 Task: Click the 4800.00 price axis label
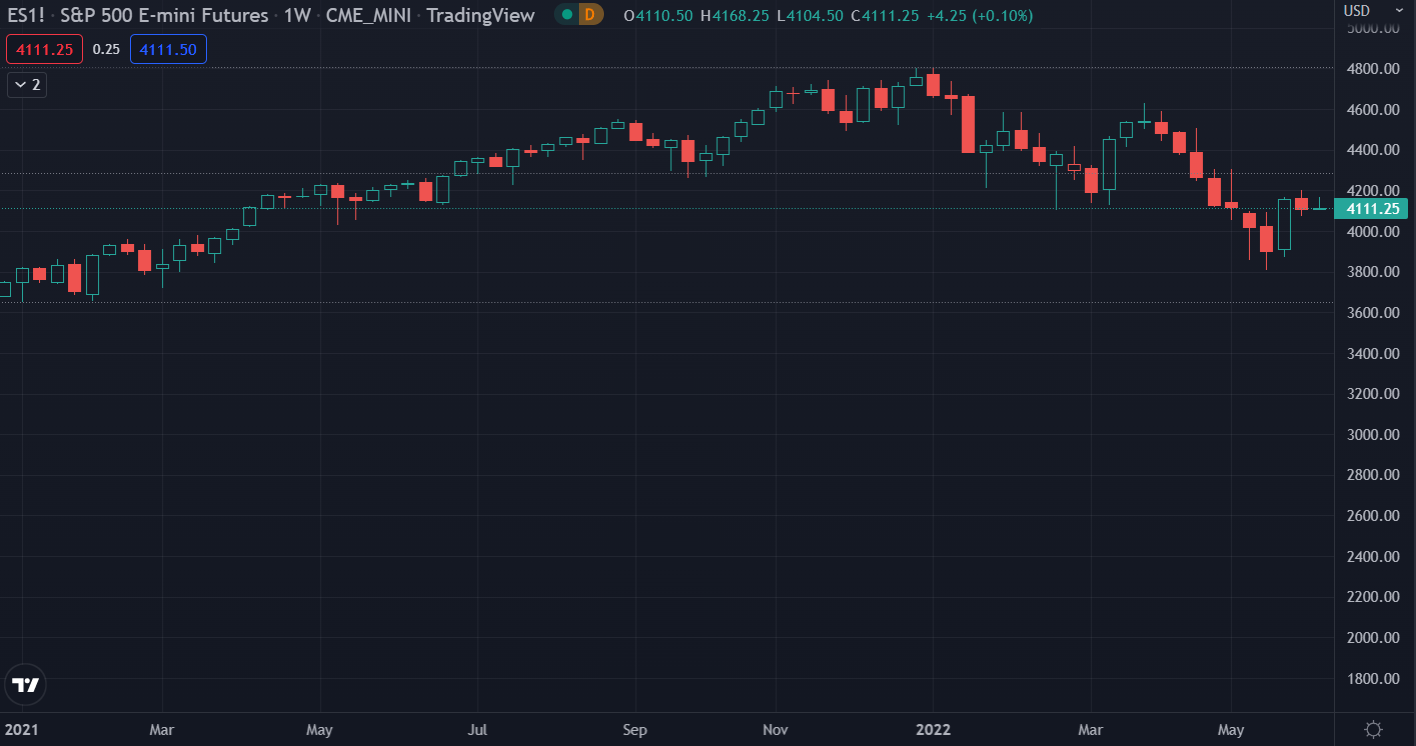pos(1373,69)
